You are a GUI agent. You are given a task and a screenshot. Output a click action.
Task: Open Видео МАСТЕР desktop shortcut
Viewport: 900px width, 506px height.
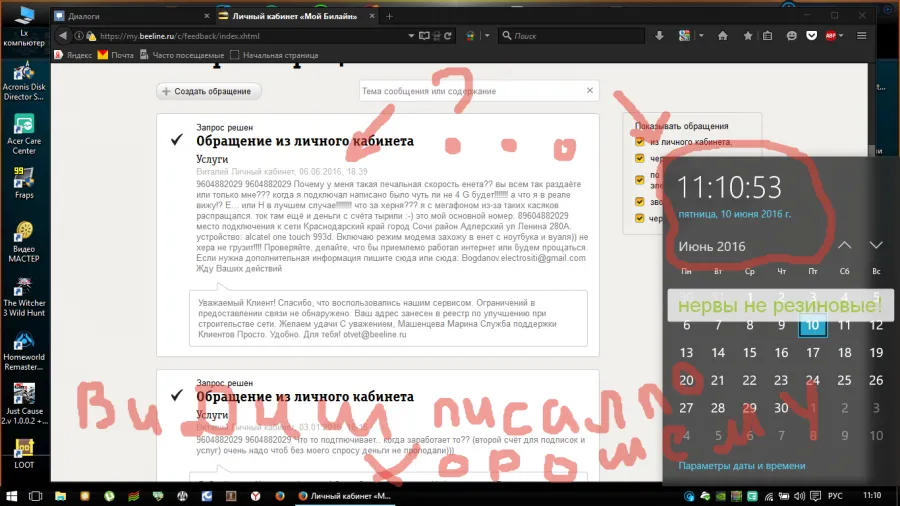[24, 242]
